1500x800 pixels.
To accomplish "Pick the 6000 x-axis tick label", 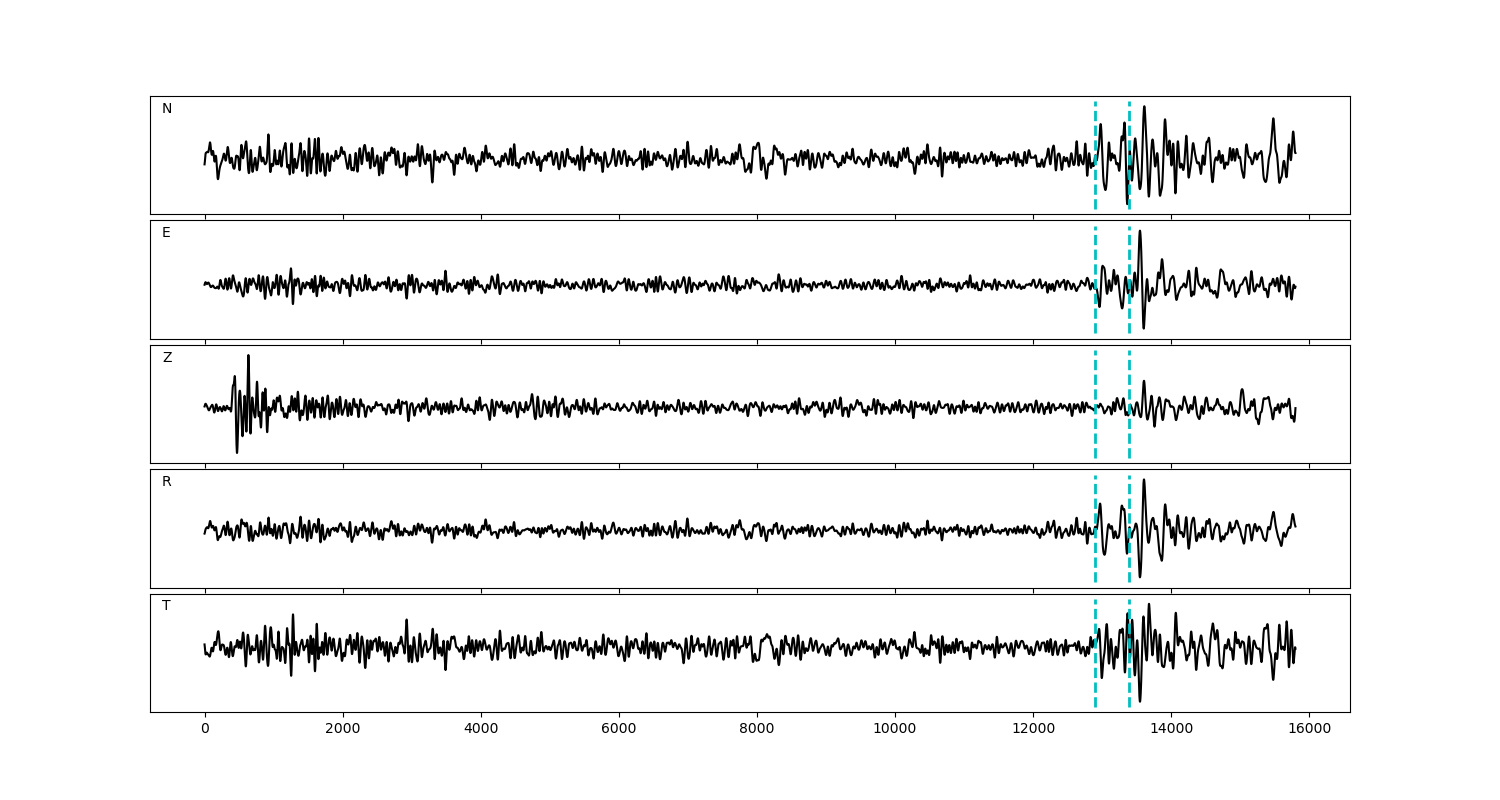I will (619, 730).
